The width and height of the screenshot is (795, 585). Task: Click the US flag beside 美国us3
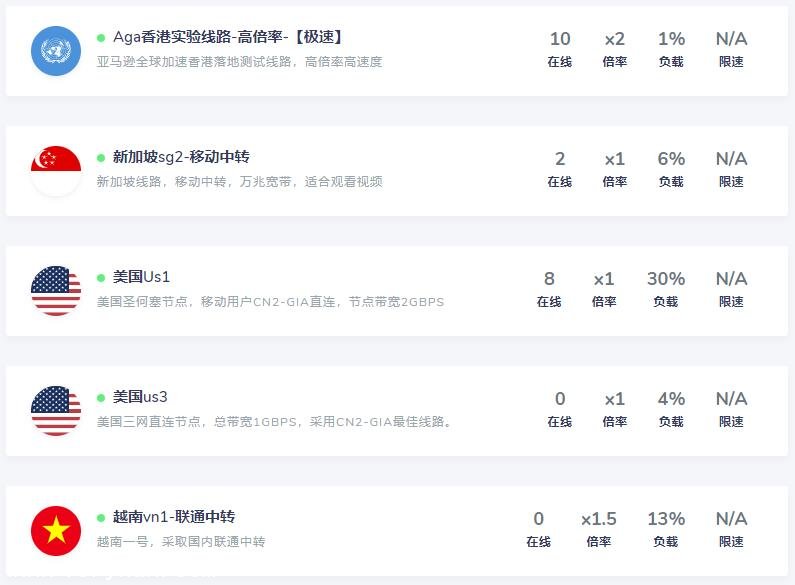coord(56,411)
